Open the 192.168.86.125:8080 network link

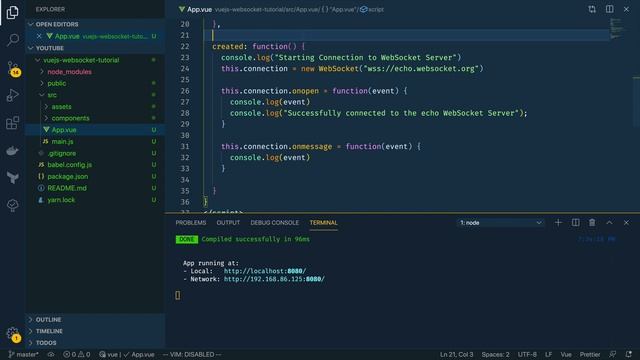pyautogui.click(x=274, y=279)
